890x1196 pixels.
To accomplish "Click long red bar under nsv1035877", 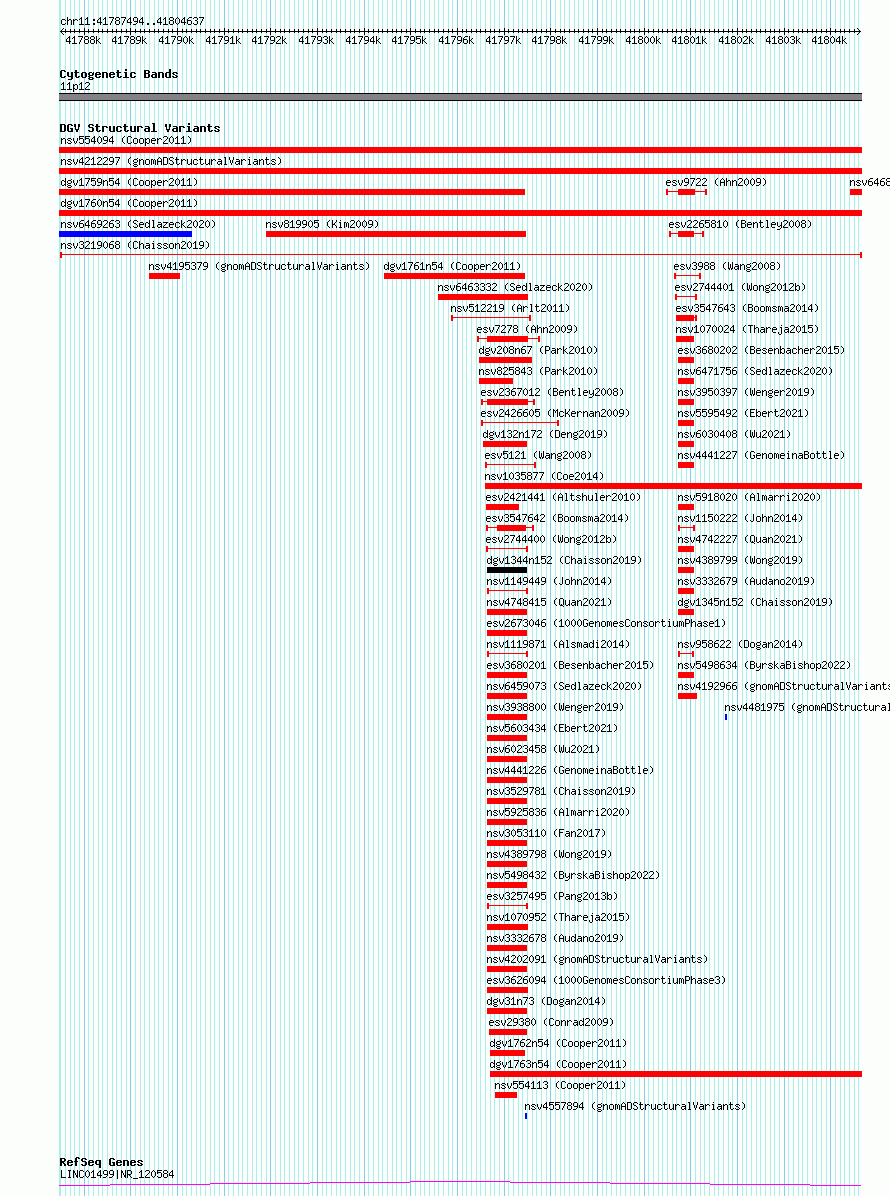I will [x=673, y=486].
